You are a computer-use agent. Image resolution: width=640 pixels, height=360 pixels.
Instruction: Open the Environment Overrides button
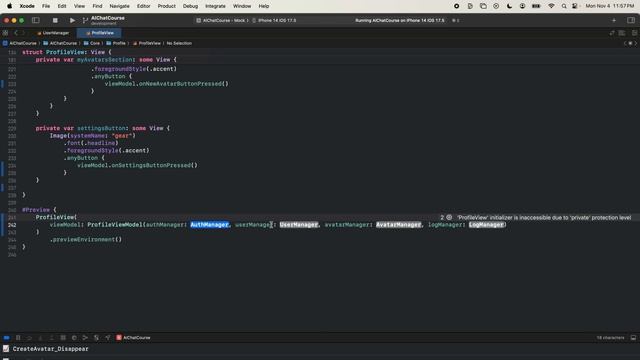pos(96,338)
